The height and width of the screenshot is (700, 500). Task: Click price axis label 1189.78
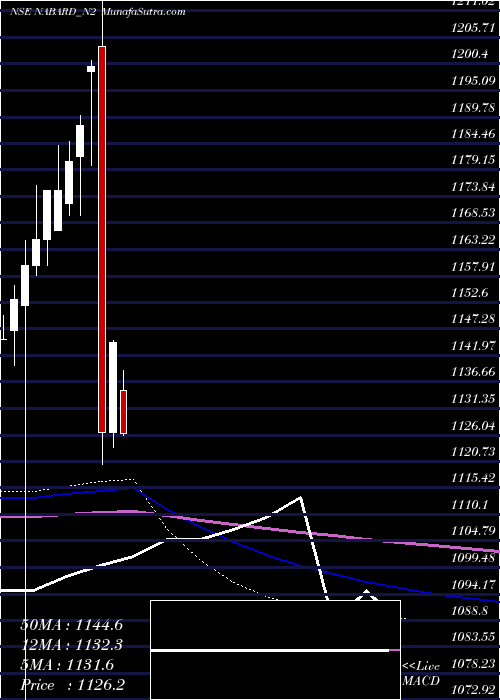pyautogui.click(x=473, y=108)
